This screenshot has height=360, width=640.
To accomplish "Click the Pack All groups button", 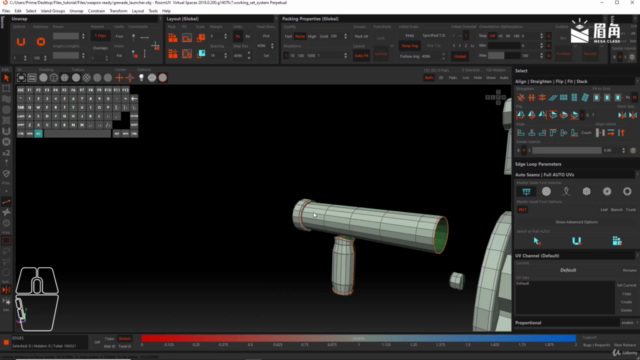I will point(361,36).
